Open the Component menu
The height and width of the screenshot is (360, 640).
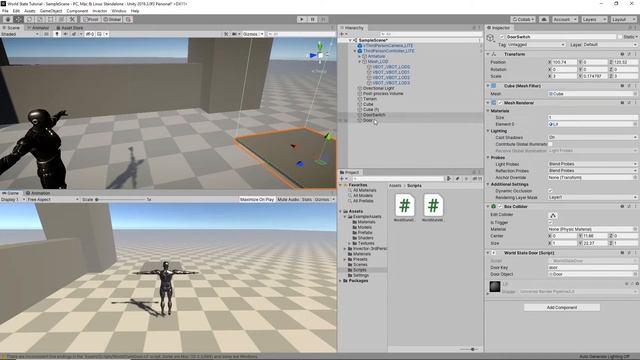coord(77,11)
